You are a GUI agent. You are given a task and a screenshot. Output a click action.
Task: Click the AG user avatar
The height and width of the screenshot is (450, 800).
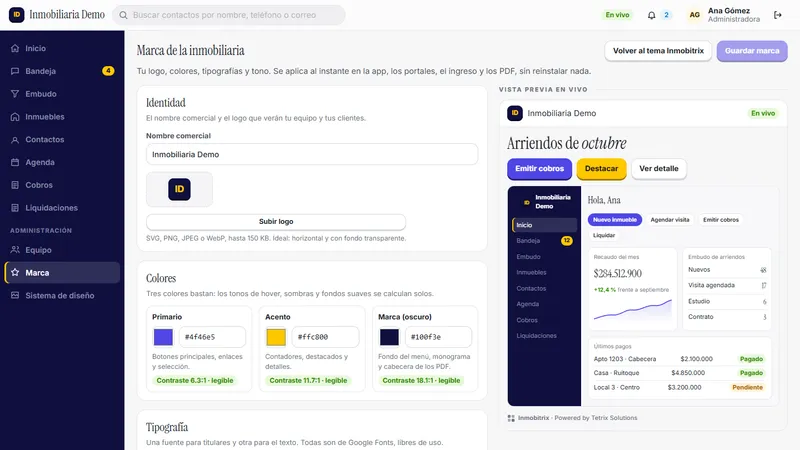[x=694, y=15]
